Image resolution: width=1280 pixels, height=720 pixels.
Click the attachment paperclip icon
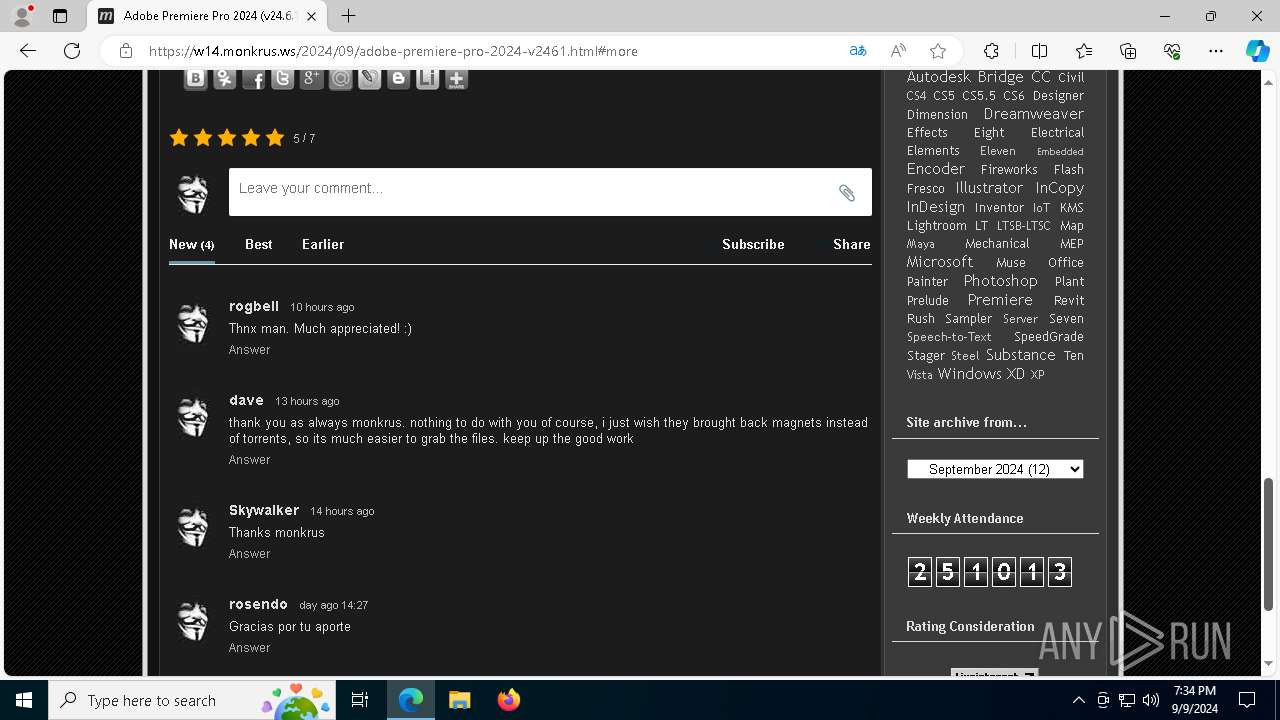(847, 193)
